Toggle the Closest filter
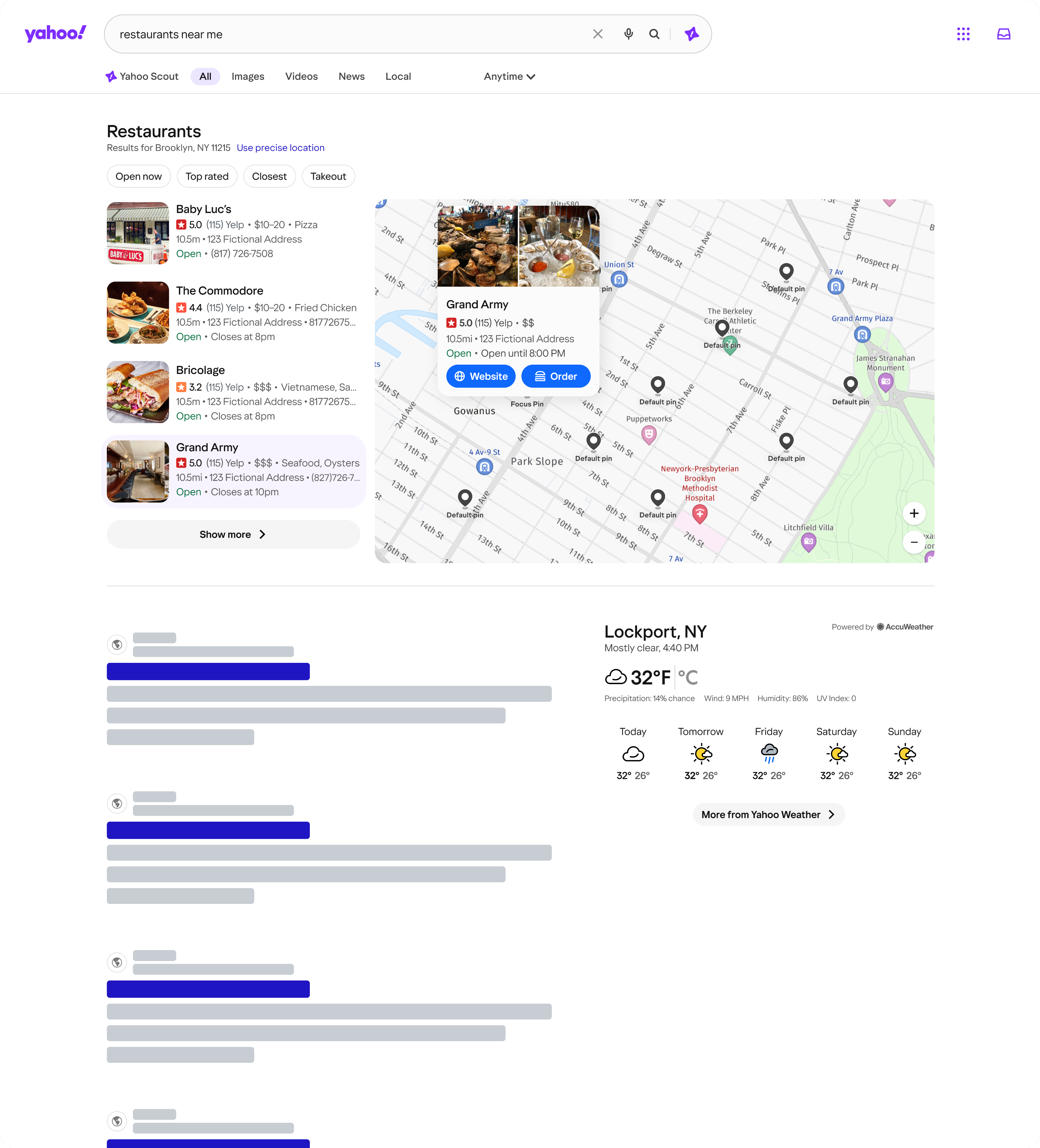The height and width of the screenshot is (1148, 1040). click(269, 177)
